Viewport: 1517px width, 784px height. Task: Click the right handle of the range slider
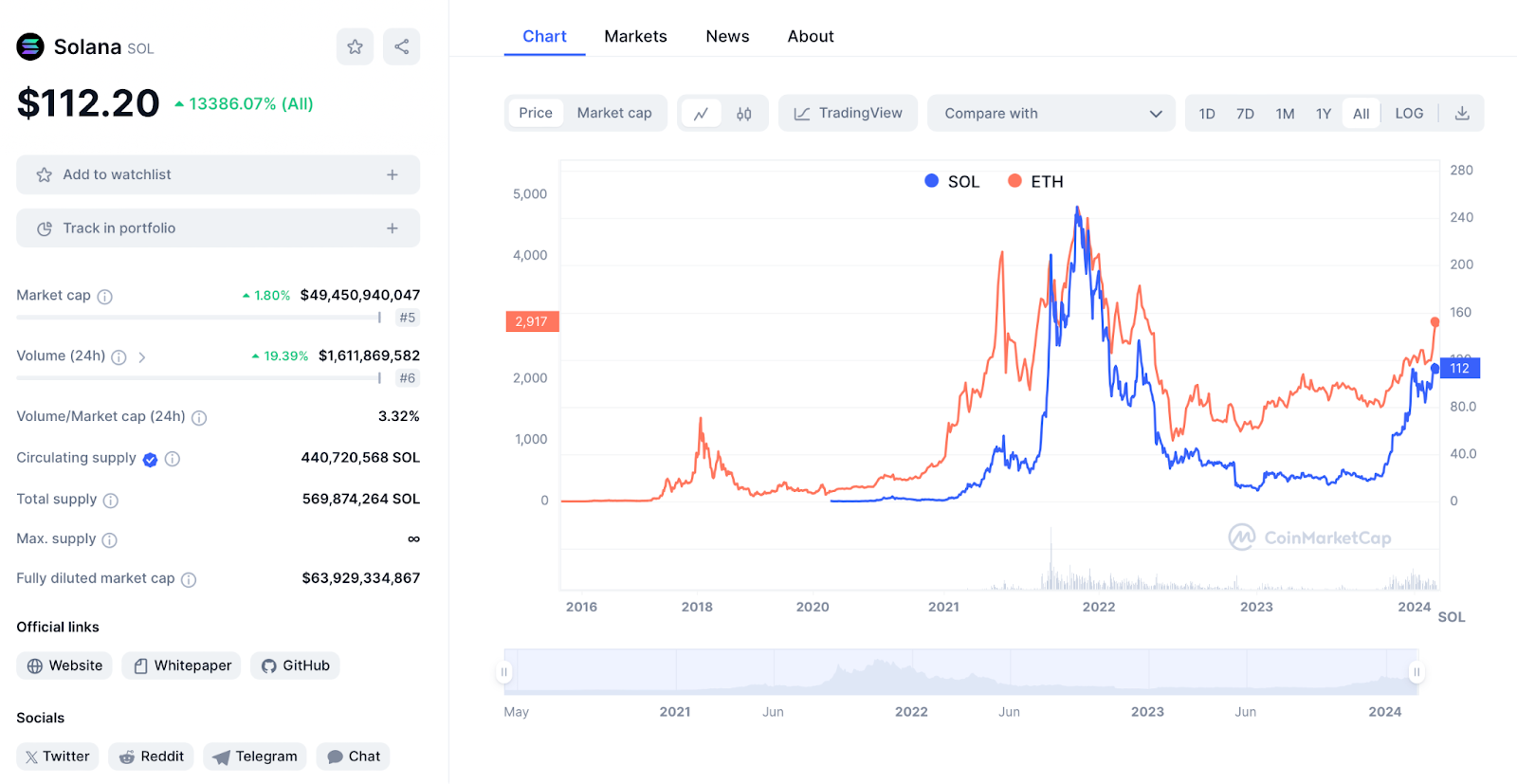(x=1416, y=672)
